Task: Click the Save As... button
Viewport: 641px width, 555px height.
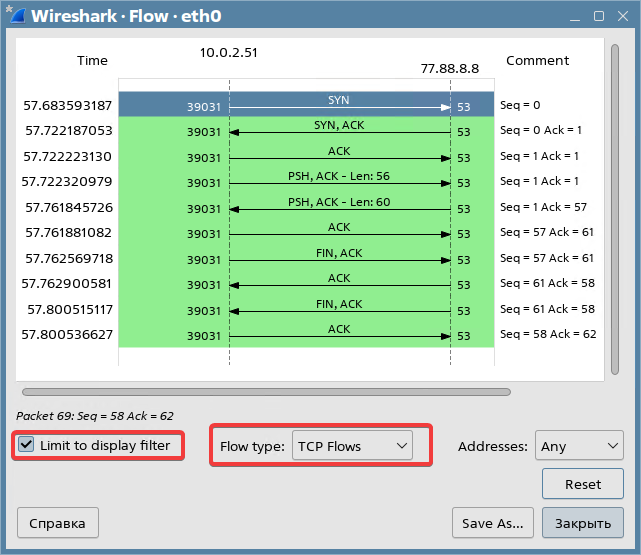Action: (493, 523)
